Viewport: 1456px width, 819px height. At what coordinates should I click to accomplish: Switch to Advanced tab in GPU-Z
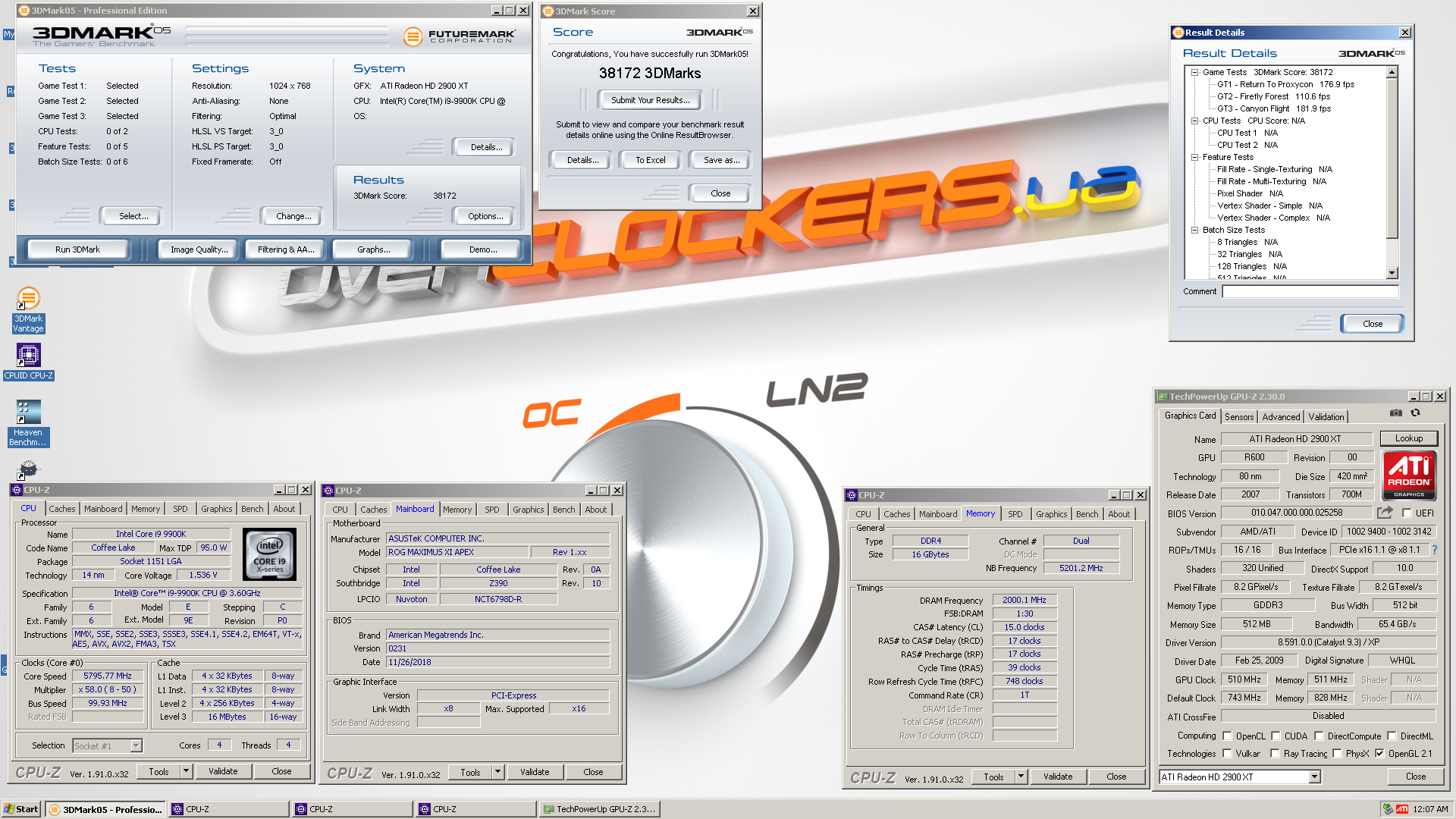coord(1281,417)
